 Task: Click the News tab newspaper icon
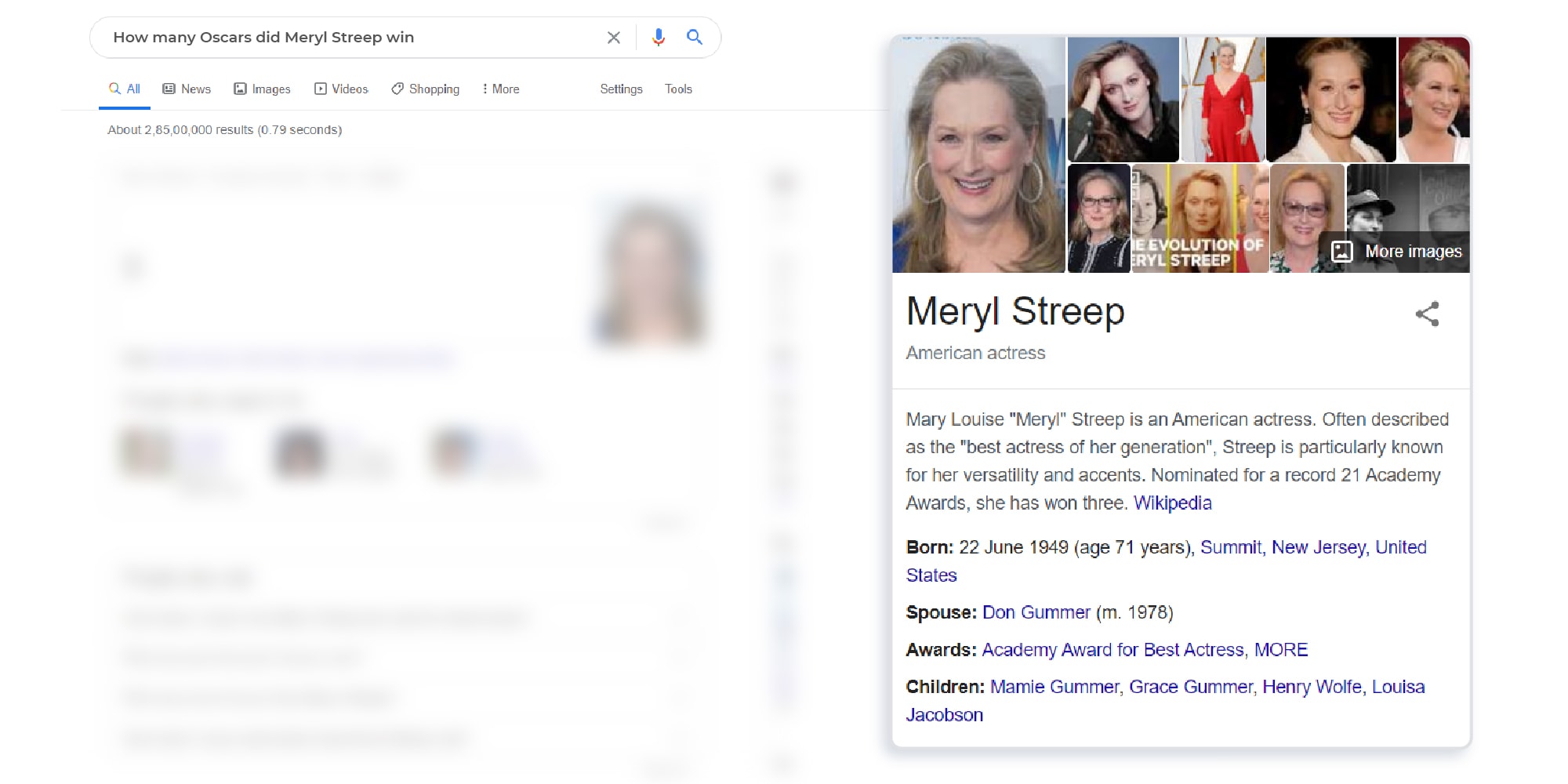click(169, 89)
